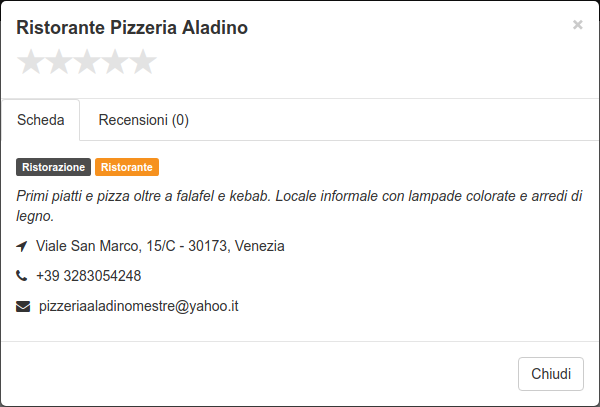This screenshot has width=600, height=407.
Task: Click the Chiudi button
Action: [x=551, y=374]
